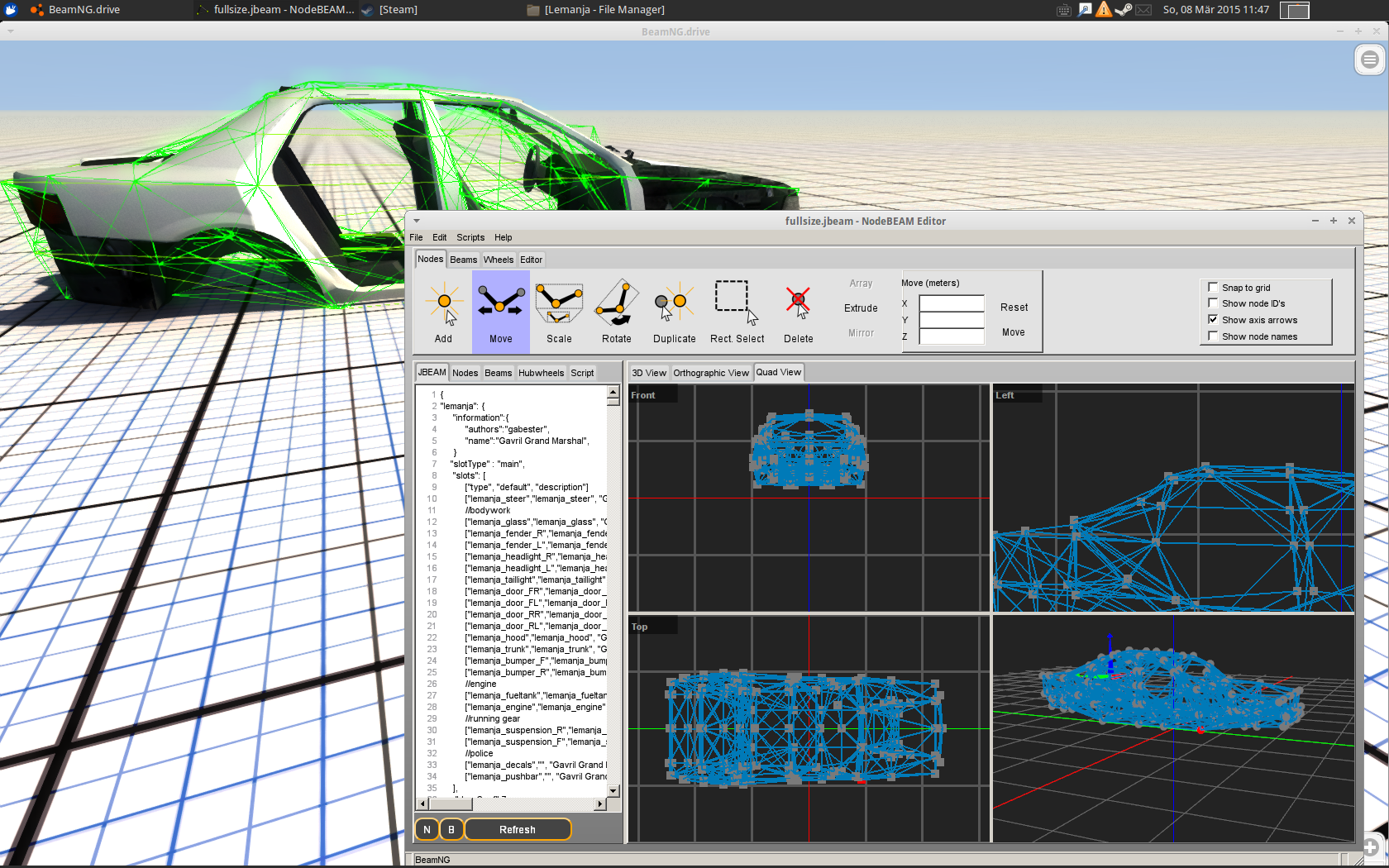Open the BeamNG.drive round menu button
1389x868 pixels.
click(x=1370, y=60)
